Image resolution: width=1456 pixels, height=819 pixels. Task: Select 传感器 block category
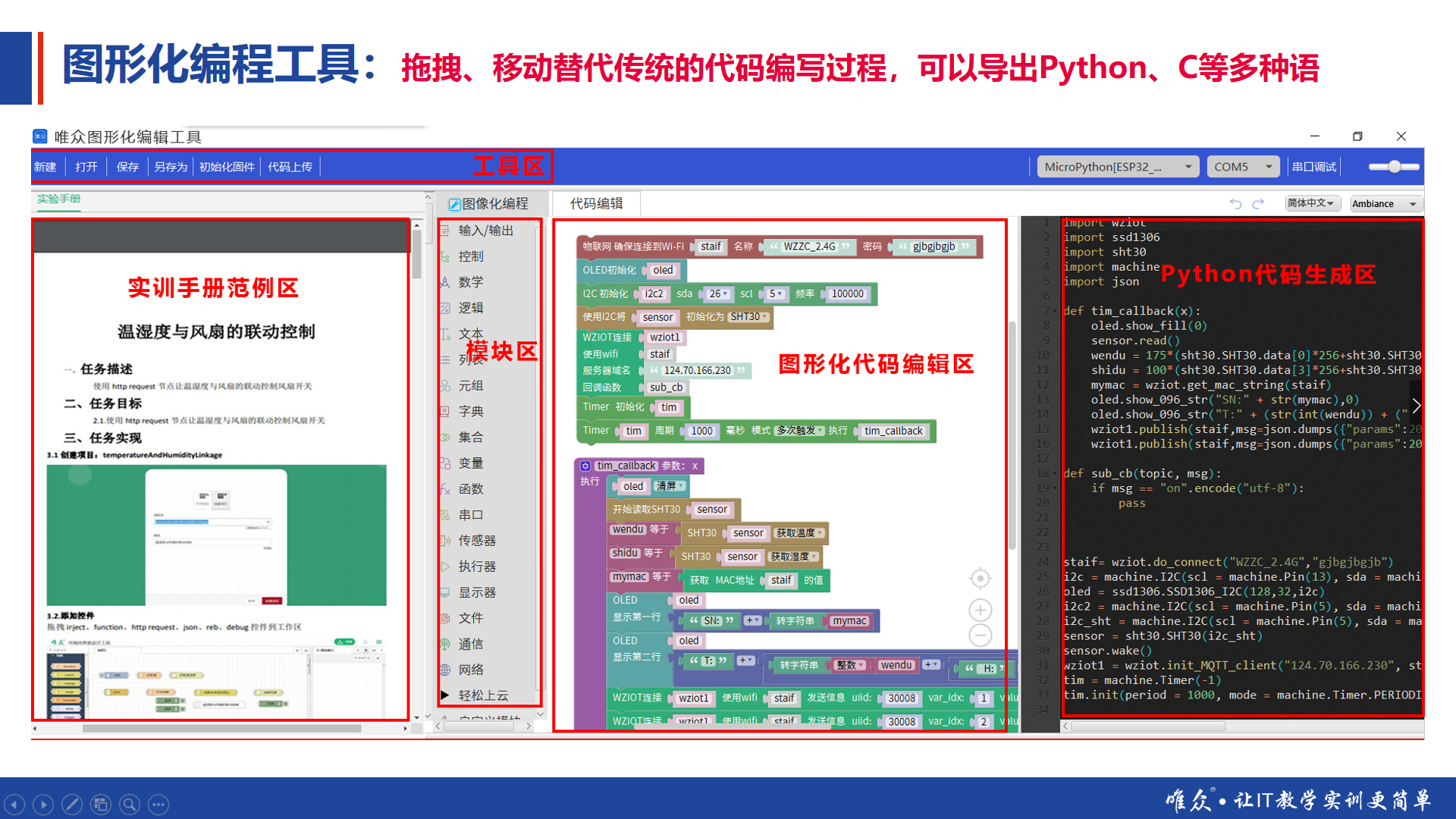coord(477,541)
